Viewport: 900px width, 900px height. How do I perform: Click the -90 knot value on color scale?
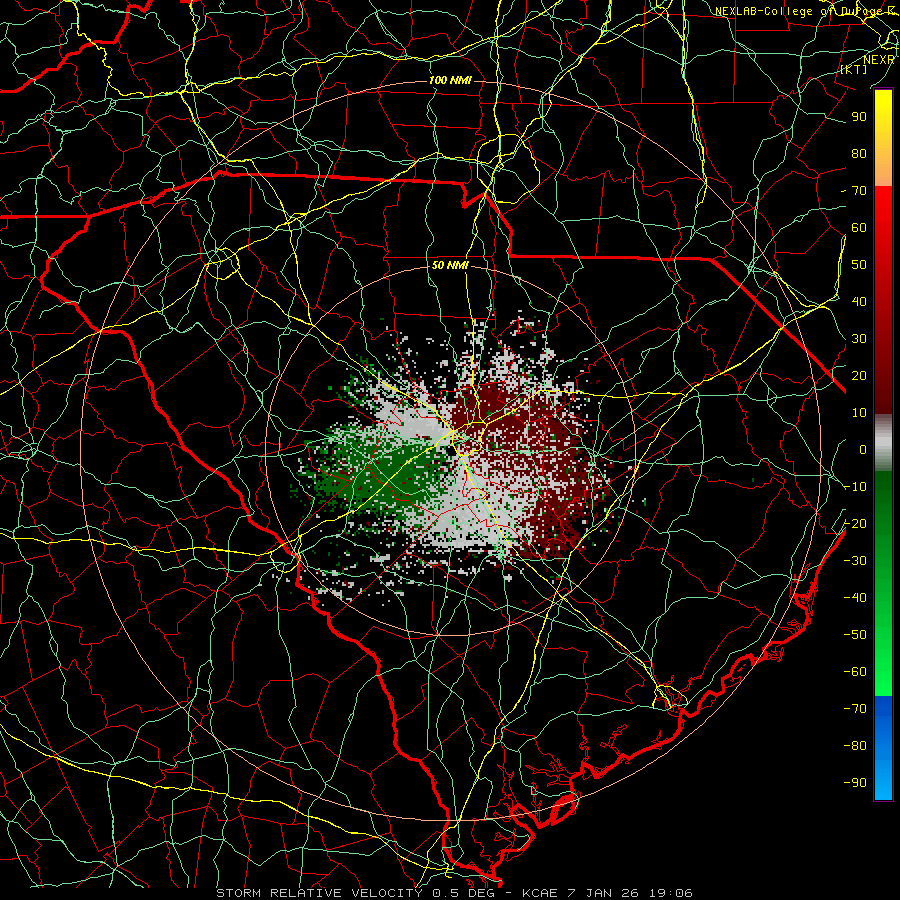[x=855, y=783]
